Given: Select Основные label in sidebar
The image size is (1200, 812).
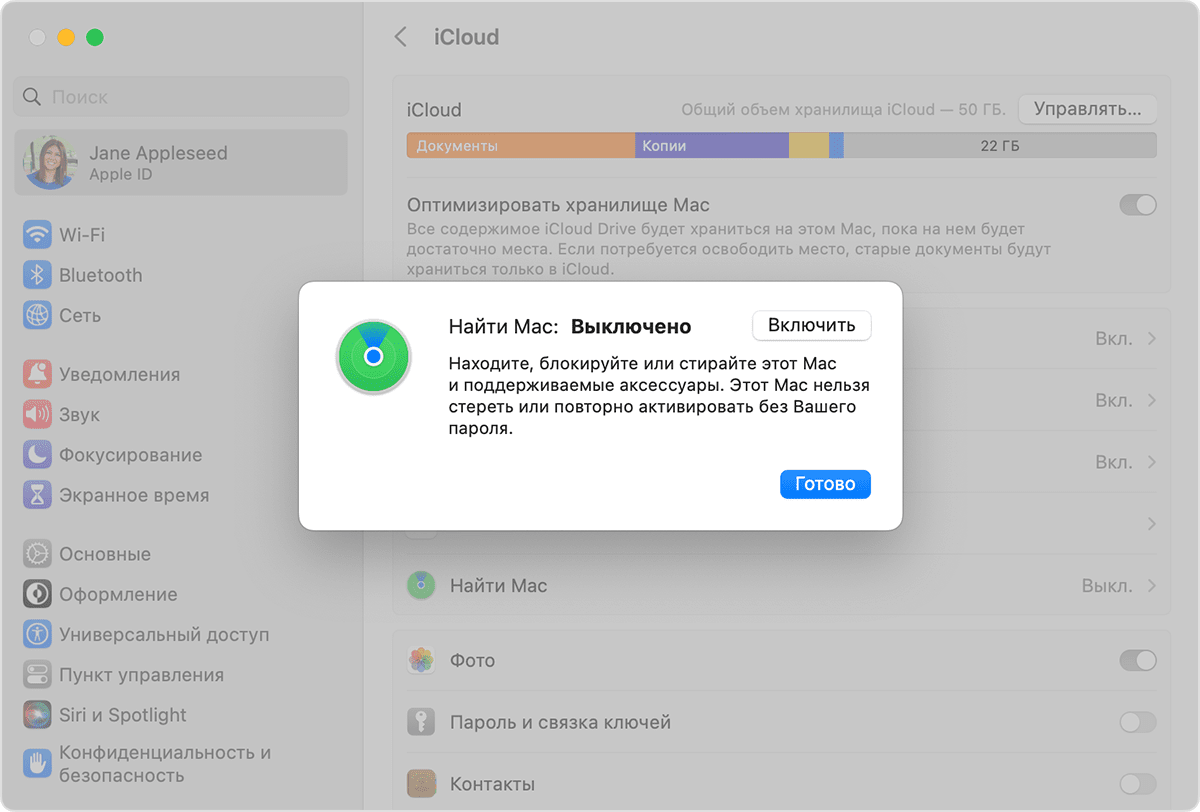Looking at the screenshot, I should [x=105, y=554].
